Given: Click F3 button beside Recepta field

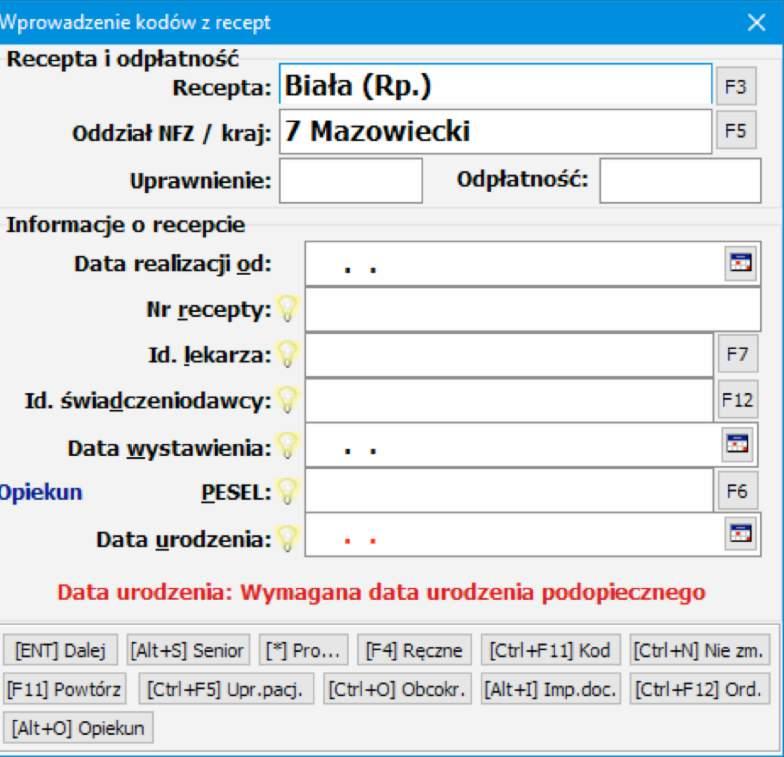Looking at the screenshot, I should coord(736,86).
